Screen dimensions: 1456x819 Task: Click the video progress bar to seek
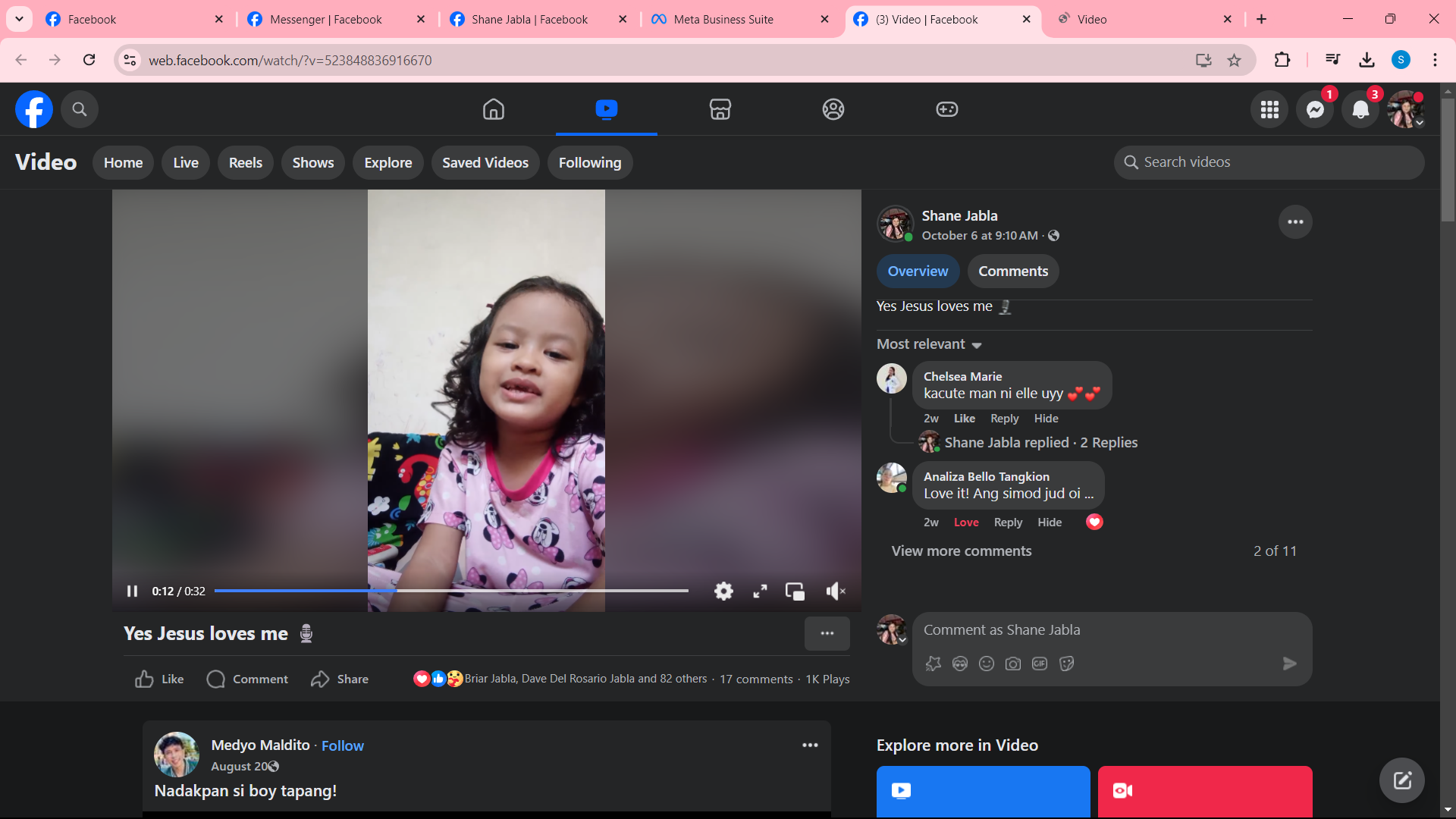(531, 591)
